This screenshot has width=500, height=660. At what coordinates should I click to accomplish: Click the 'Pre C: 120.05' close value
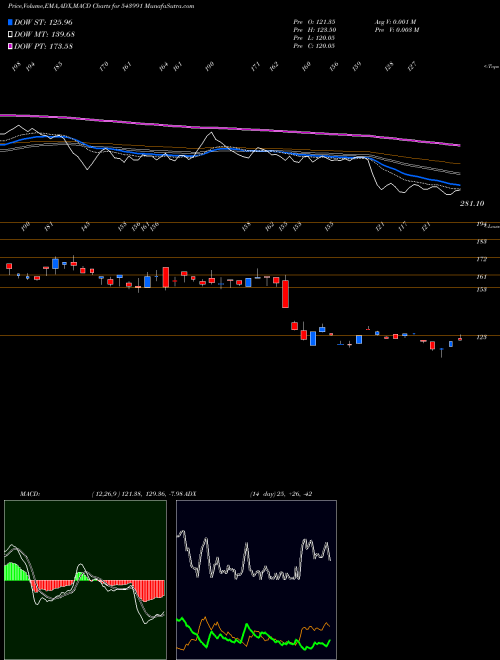pos(314,46)
